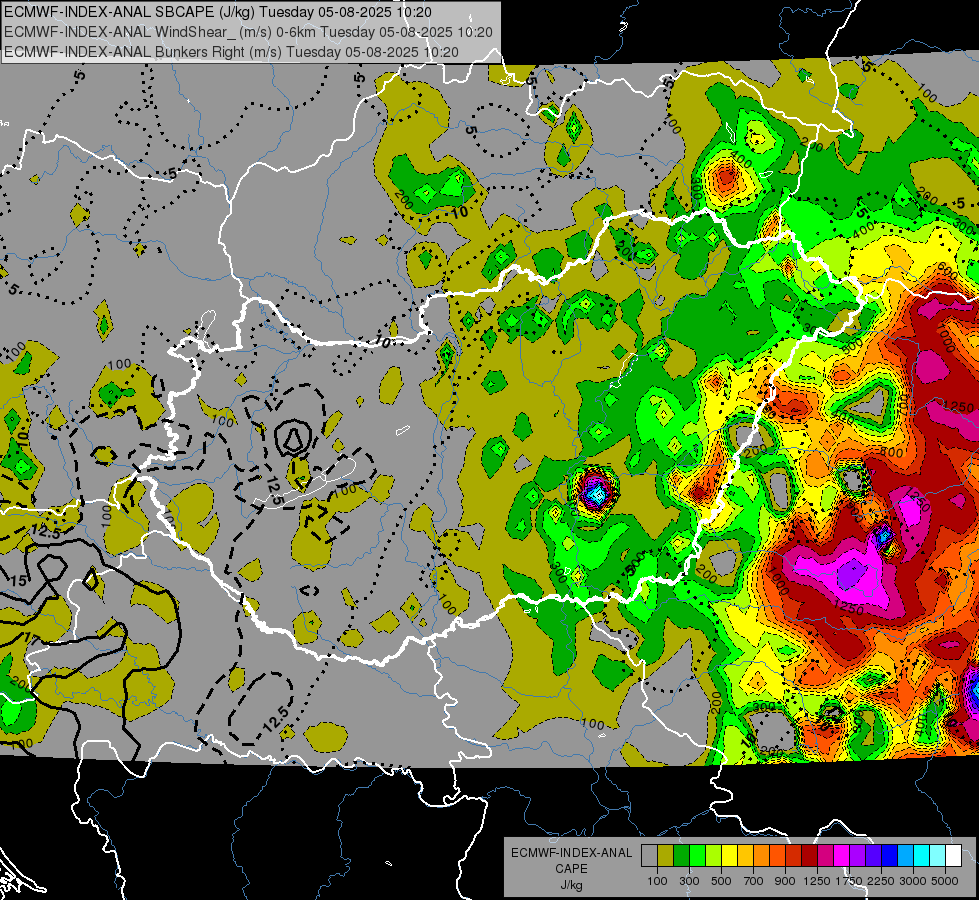Click the cyan swatch after 3000
Screen dimensions: 979x900
tap(922, 856)
